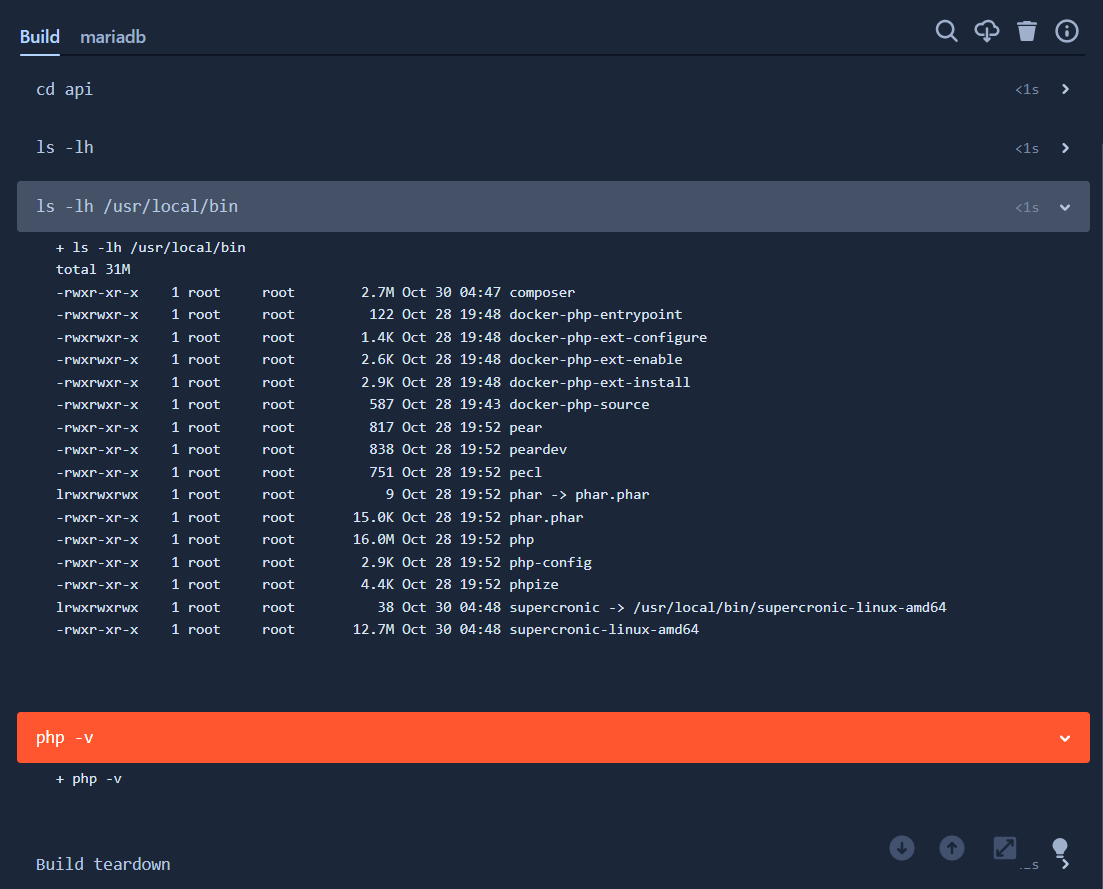Viewport: 1103px width, 889px height.
Task: Open the log search tool
Action: [x=946, y=31]
